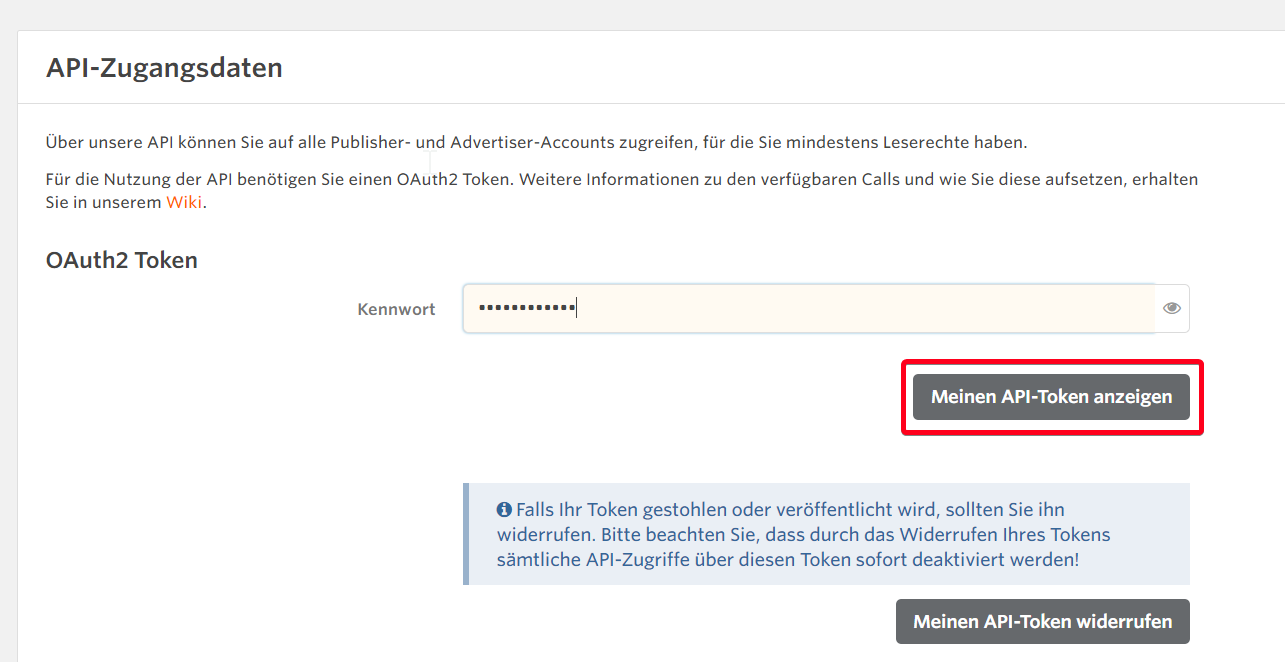Click the 'OAuth2 Token' section heading
Viewport: 1285px width, 662px height.
(x=122, y=260)
